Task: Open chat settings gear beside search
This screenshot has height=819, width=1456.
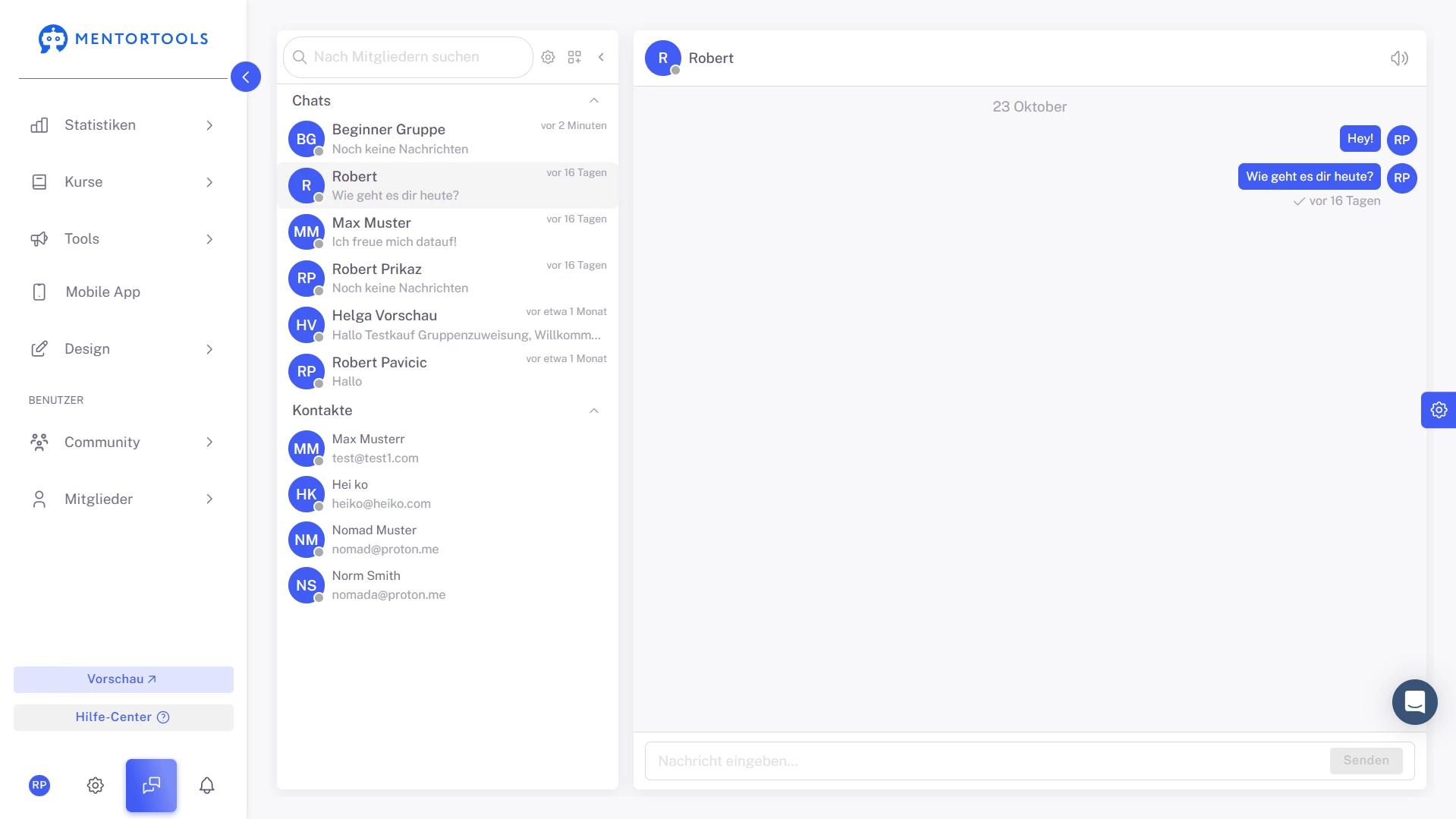Action: 548,57
